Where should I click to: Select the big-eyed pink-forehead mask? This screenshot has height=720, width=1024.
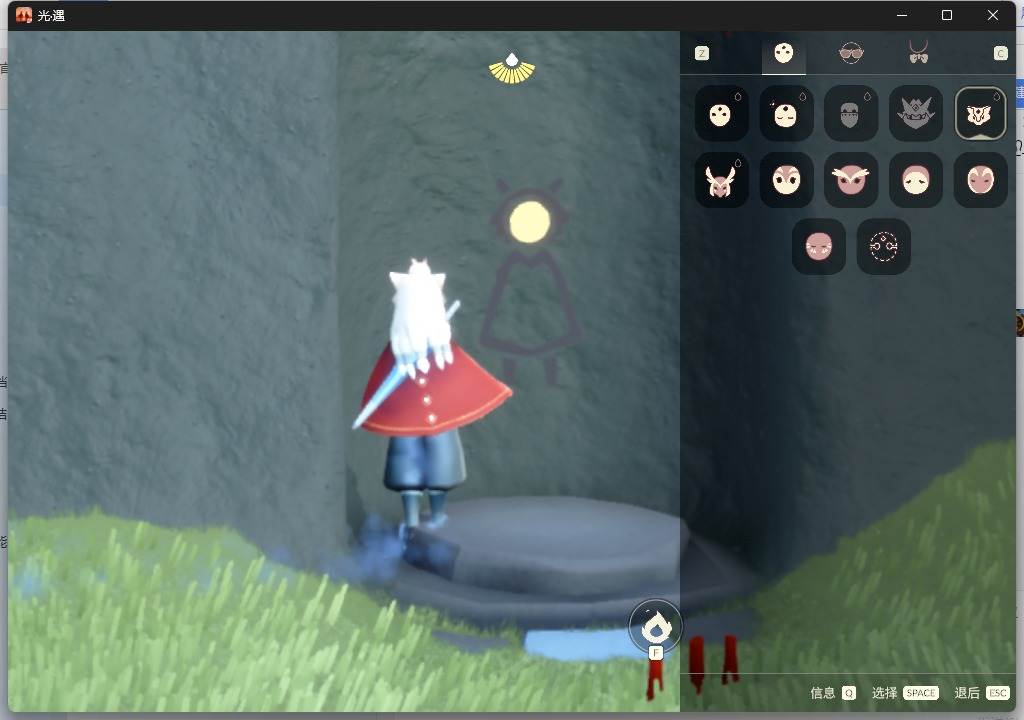786,180
